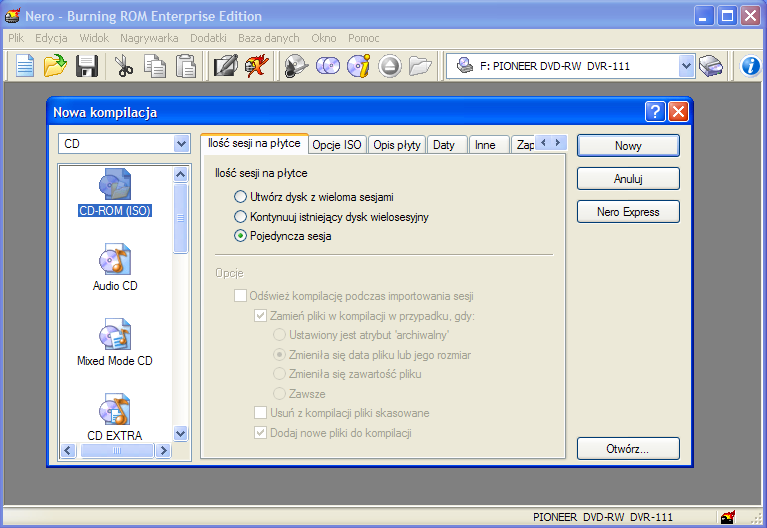
Task: Open the Dodatki menu
Action: pyautogui.click(x=208, y=38)
